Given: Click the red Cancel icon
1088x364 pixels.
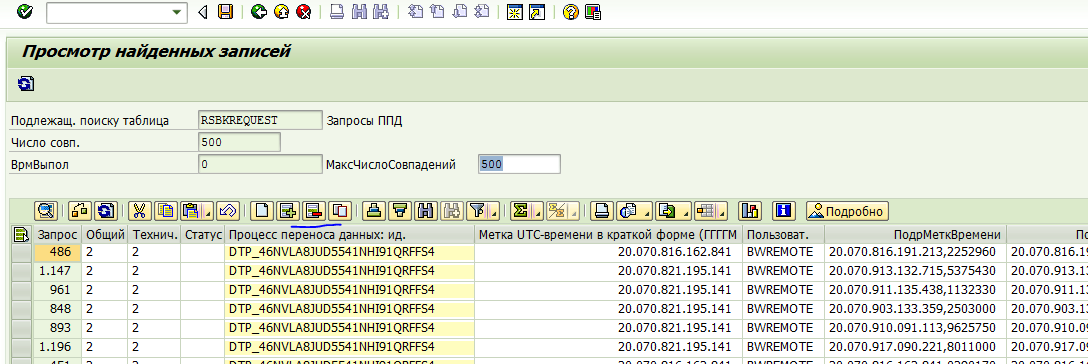Looking at the screenshot, I should [303, 12].
